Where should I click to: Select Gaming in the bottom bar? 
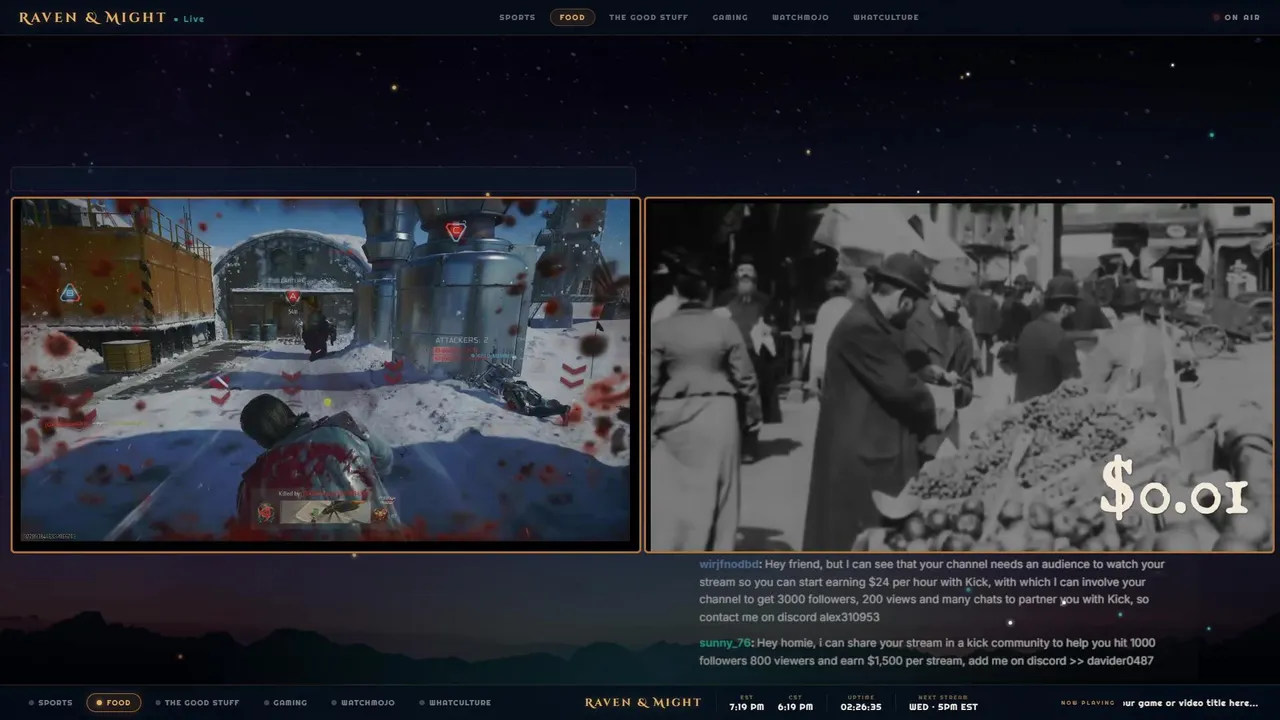point(285,702)
